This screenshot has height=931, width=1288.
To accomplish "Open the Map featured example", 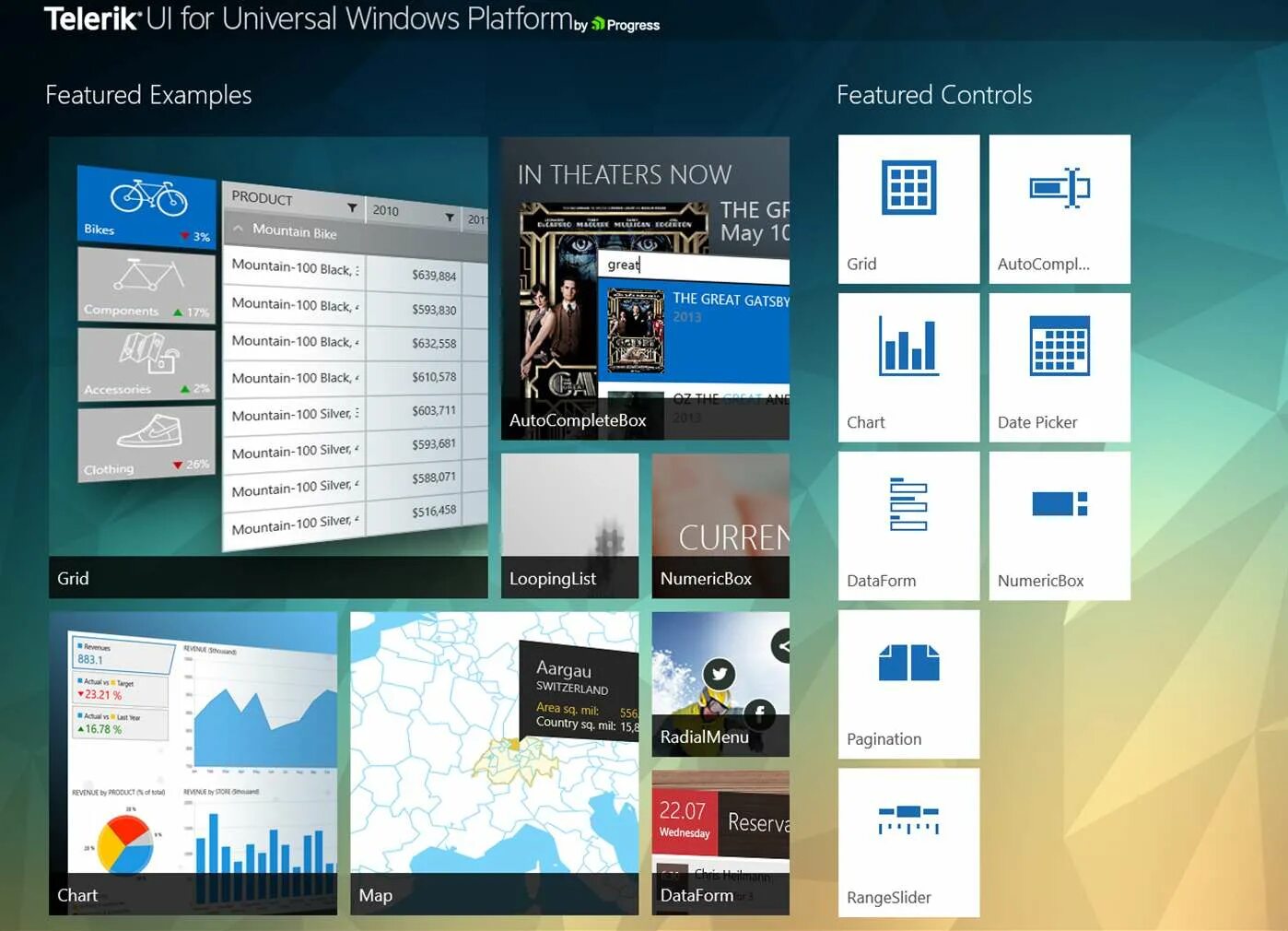I will (x=494, y=763).
